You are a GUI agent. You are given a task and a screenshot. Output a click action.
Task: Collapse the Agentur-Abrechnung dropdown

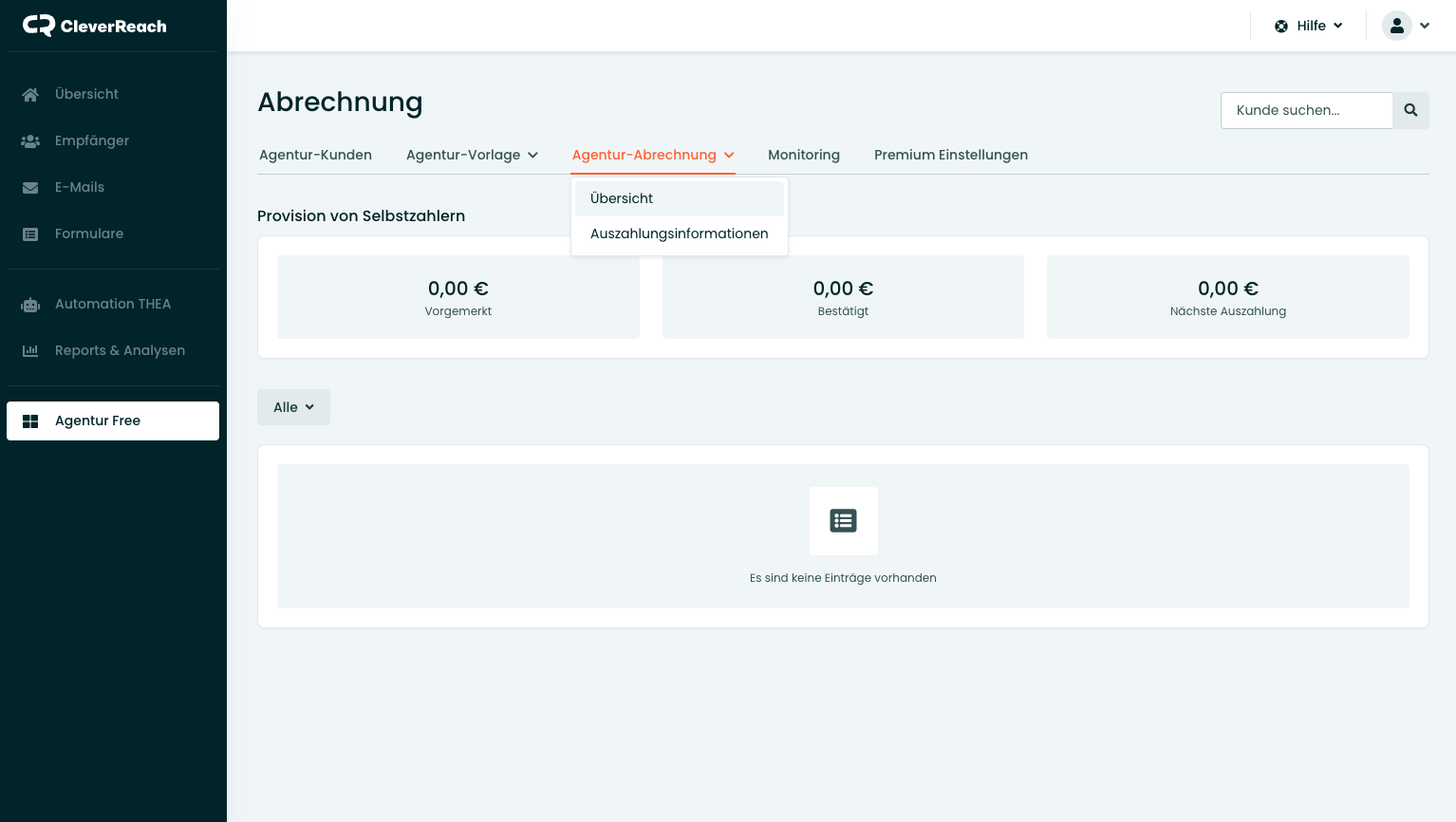(653, 155)
